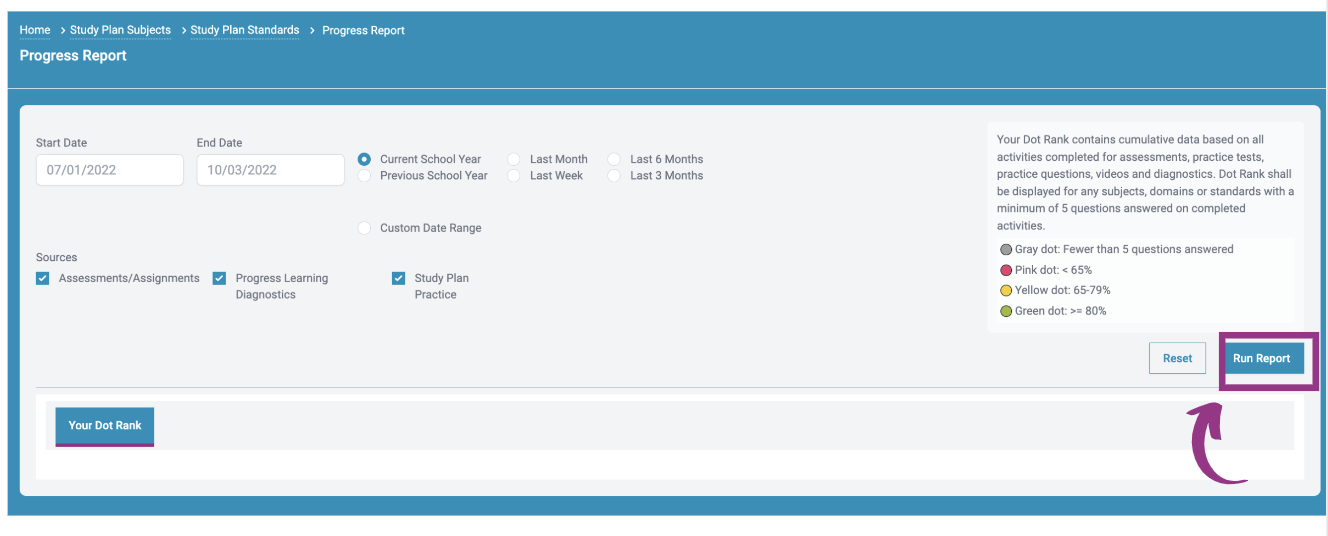
Task: Choose the Last Month option
Action: [x=514, y=159]
